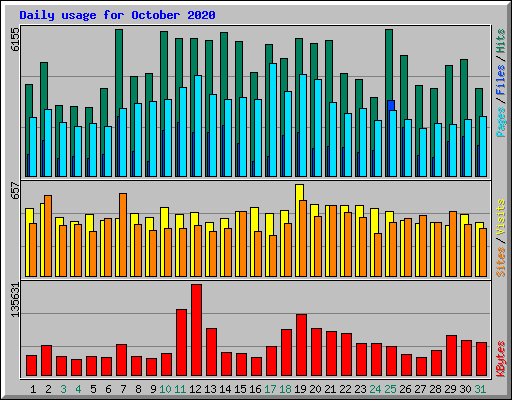The image size is (512, 400).
Task: Select day label 1 on the x-axis
Action: (33, 389)
